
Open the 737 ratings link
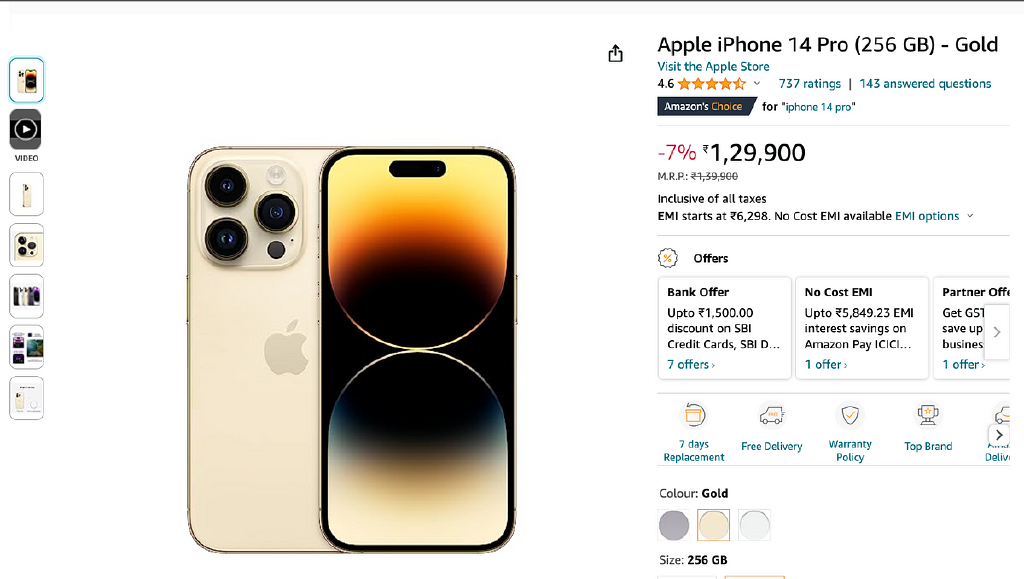(x=809, y=84)
